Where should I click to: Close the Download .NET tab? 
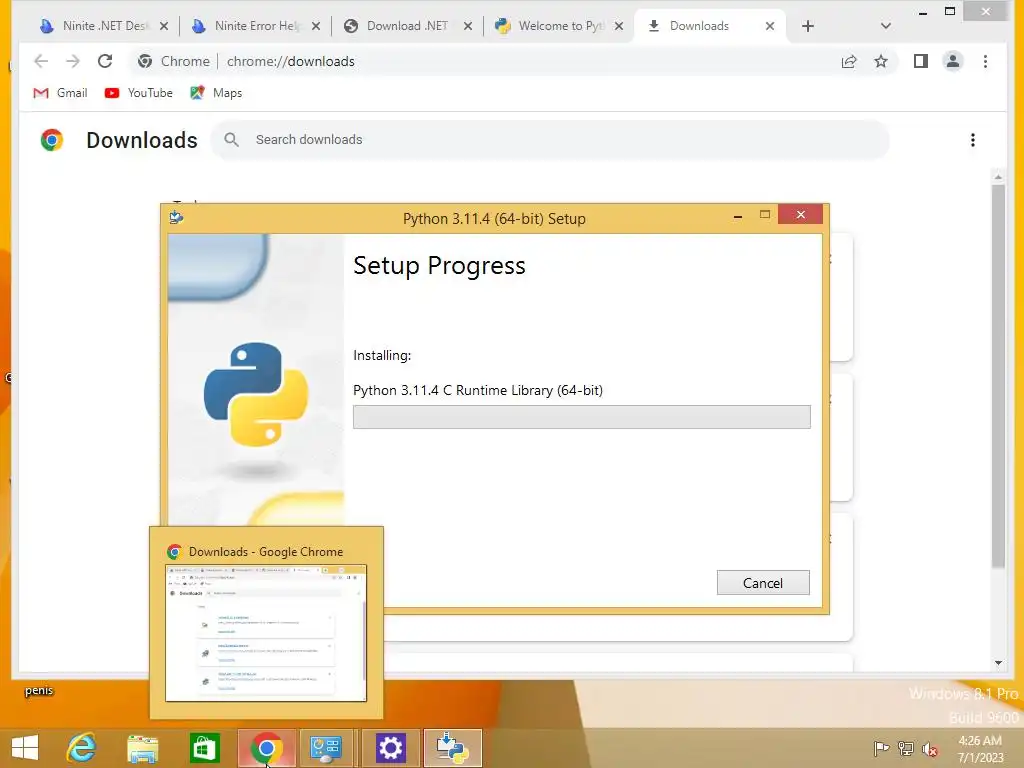(468, 26)
